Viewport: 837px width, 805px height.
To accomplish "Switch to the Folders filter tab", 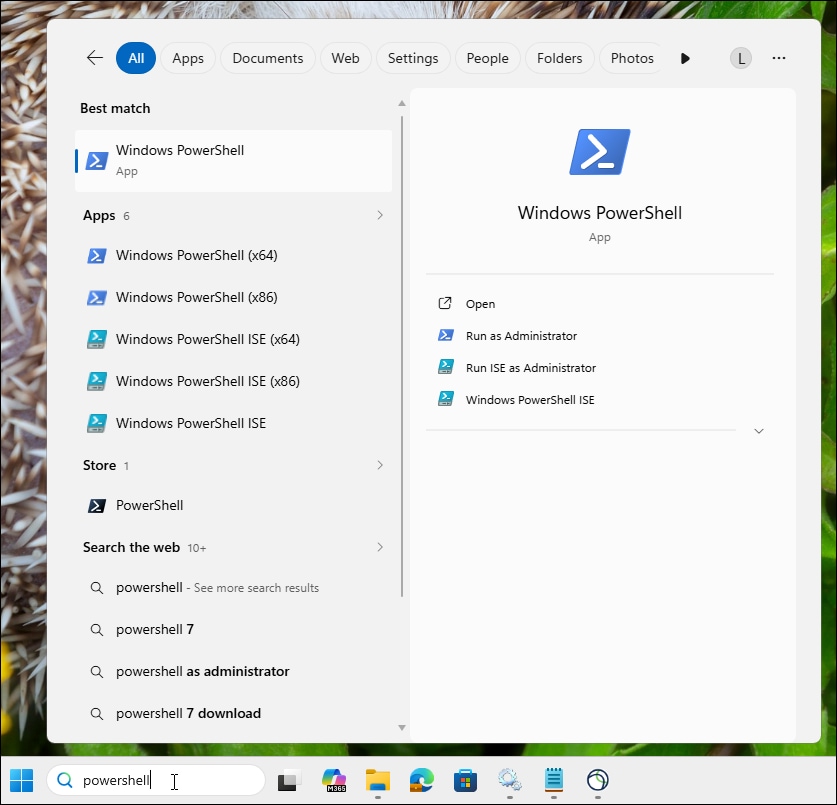I will [559, 58].
